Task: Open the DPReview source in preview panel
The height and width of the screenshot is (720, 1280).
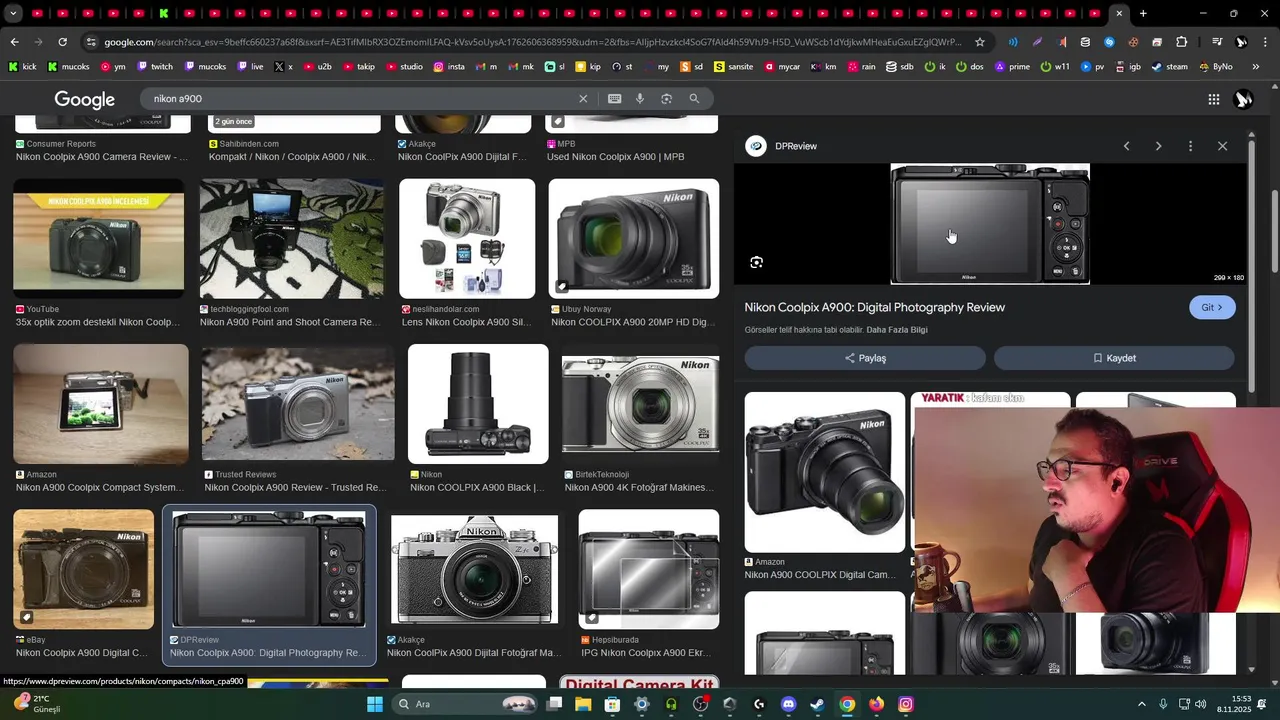Action: point(781,146)
